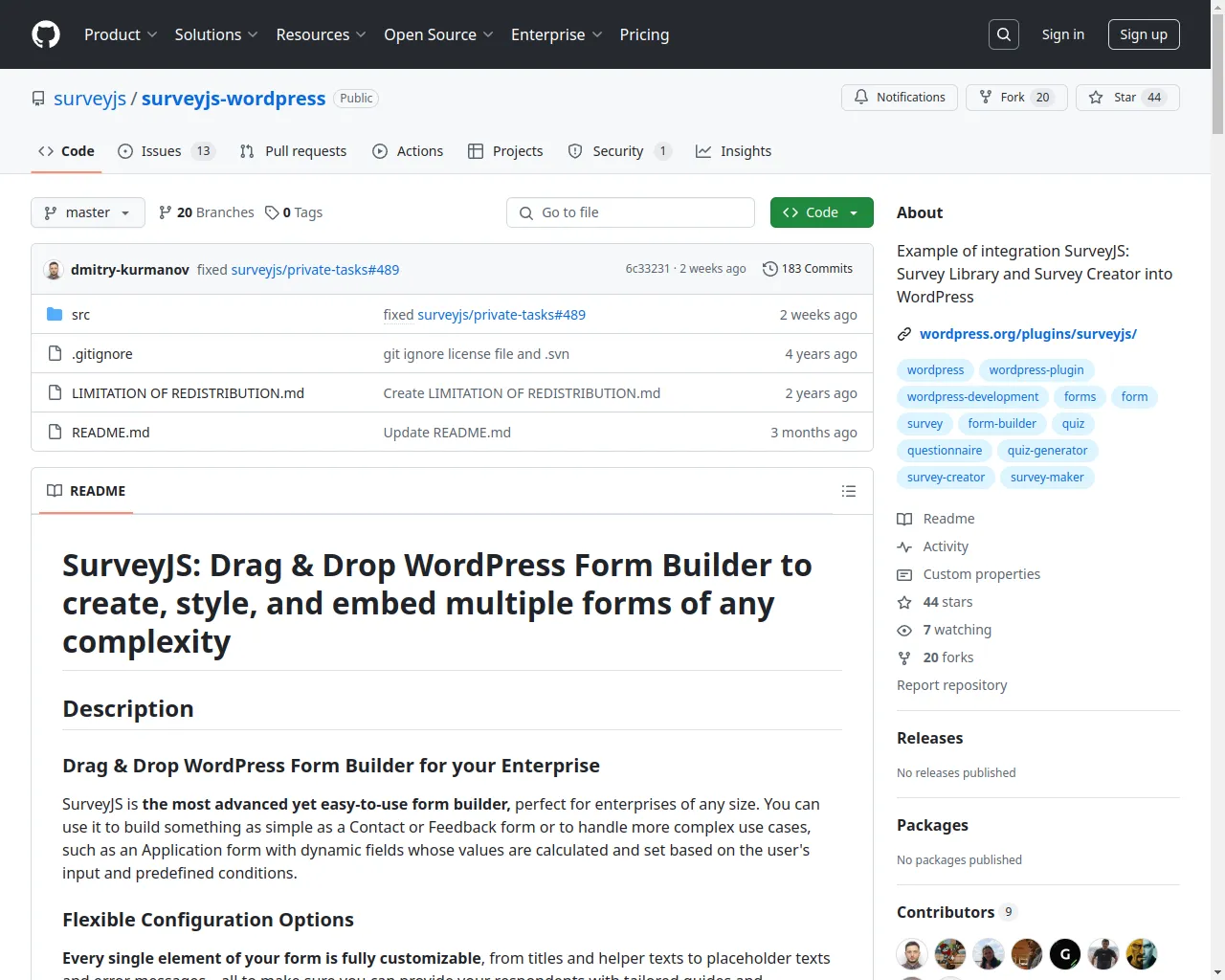This screenshot has height=980, width=1225.
Task: Expand the Open Source menu
Action: pos(438,34)
